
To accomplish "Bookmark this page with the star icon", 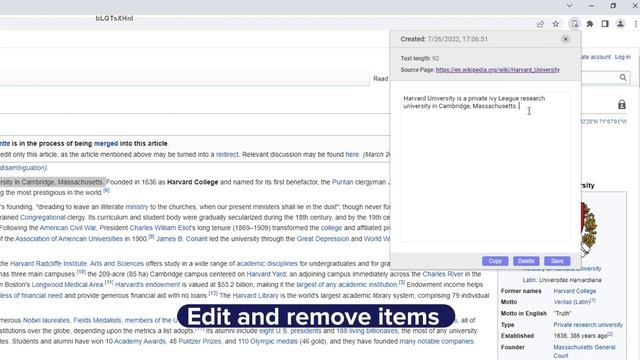I will [x=556, y=24].
